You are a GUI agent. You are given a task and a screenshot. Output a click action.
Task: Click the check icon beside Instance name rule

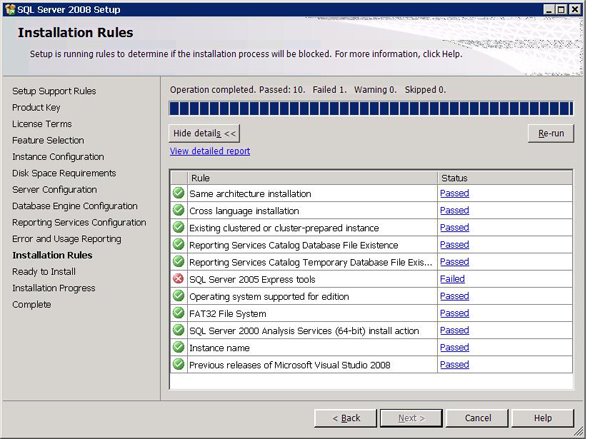pyautogui.click(x=178, y=347)
